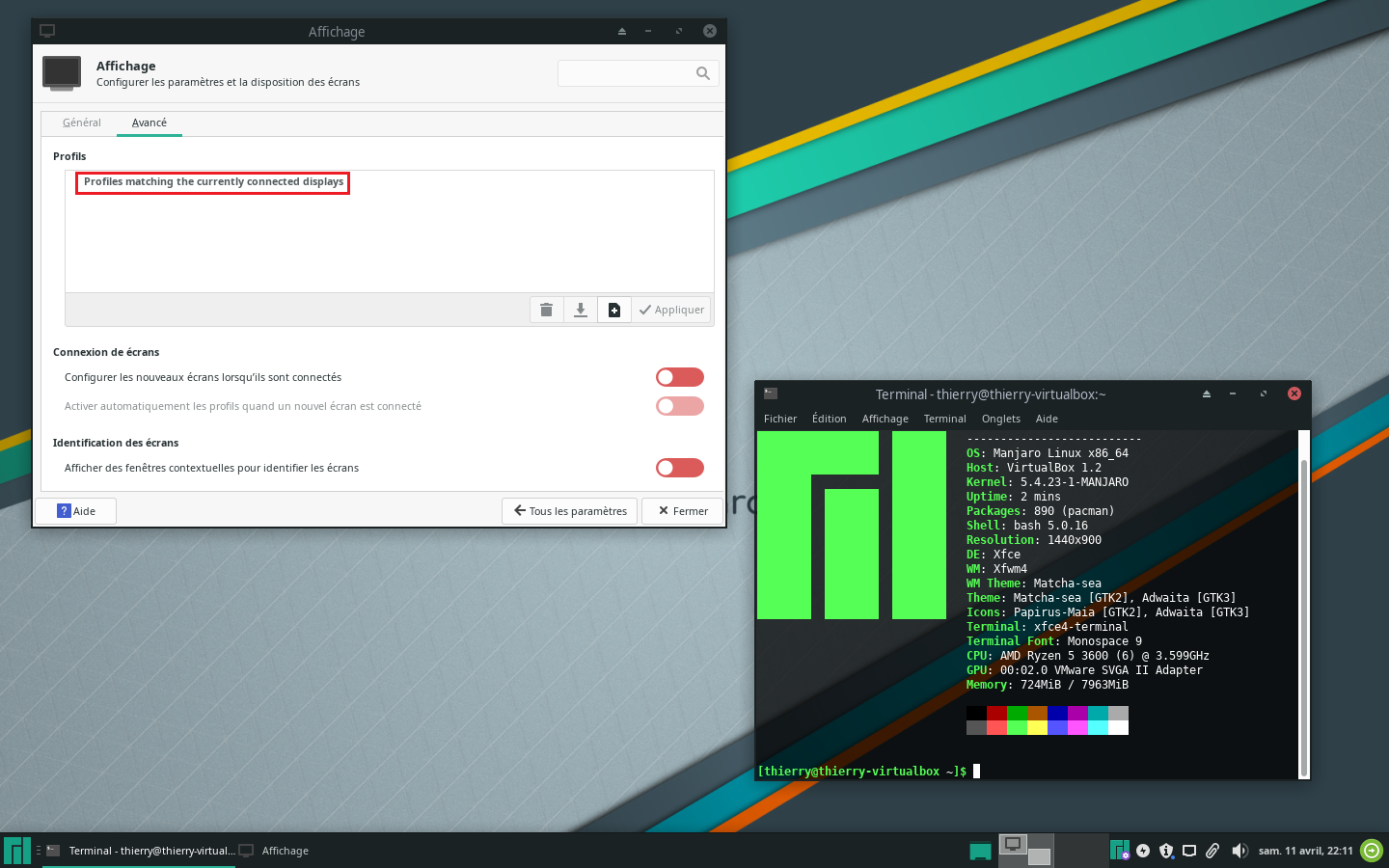Switch to the Général tab

coord(82,123)
